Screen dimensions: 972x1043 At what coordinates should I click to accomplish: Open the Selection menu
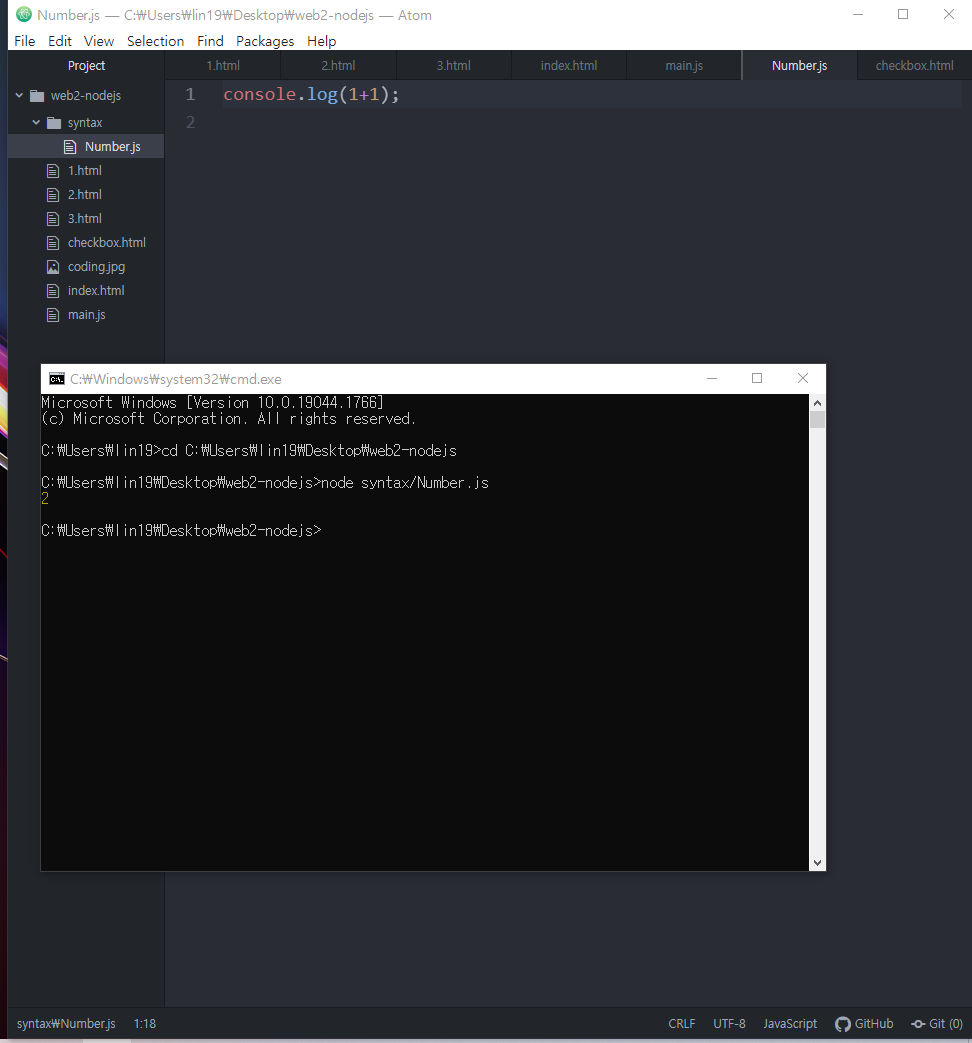pos(156,41)
